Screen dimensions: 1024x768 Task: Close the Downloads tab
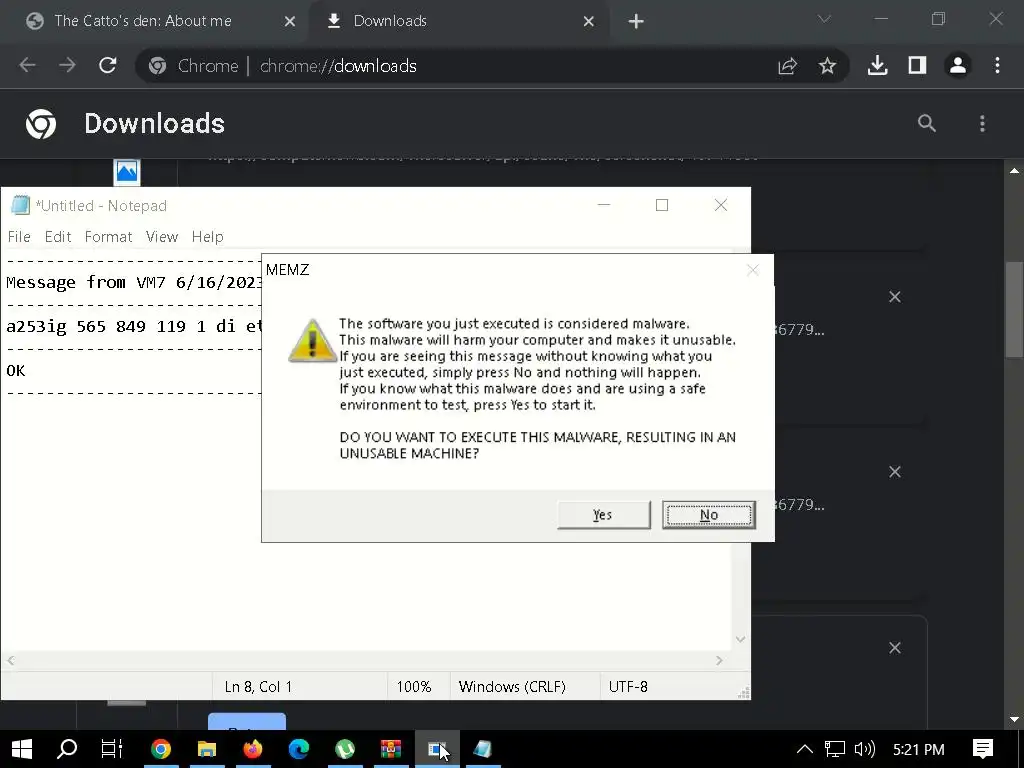(x=588, y=22)
